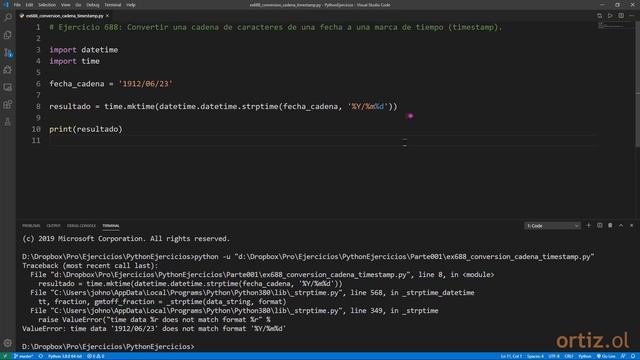Select Python language mode in status bar

[x=585, y=356]
